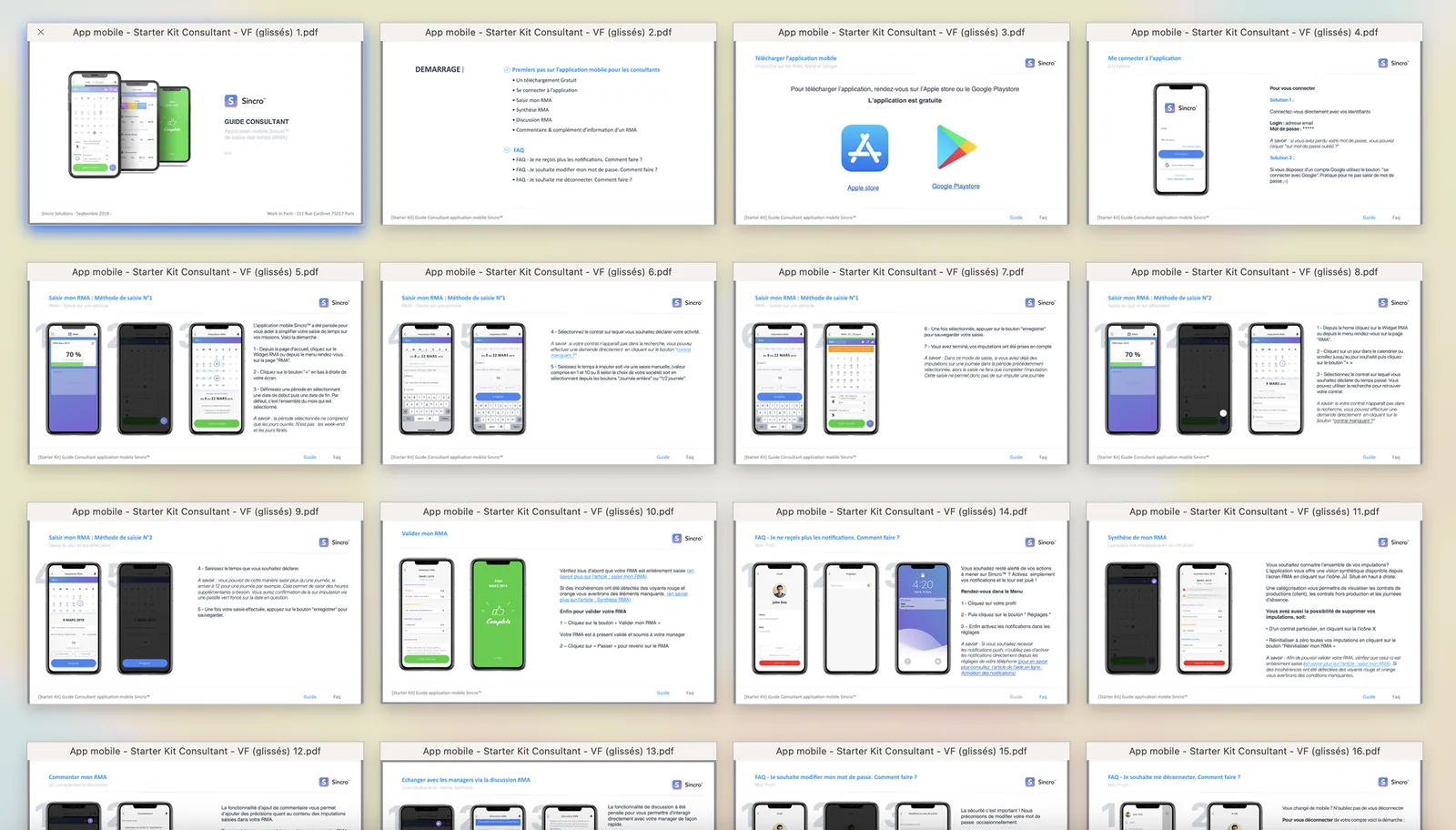The image size is (1456, 830).
Task: Select the window title ending in '16.pdf'
Action: point(1254,752)
